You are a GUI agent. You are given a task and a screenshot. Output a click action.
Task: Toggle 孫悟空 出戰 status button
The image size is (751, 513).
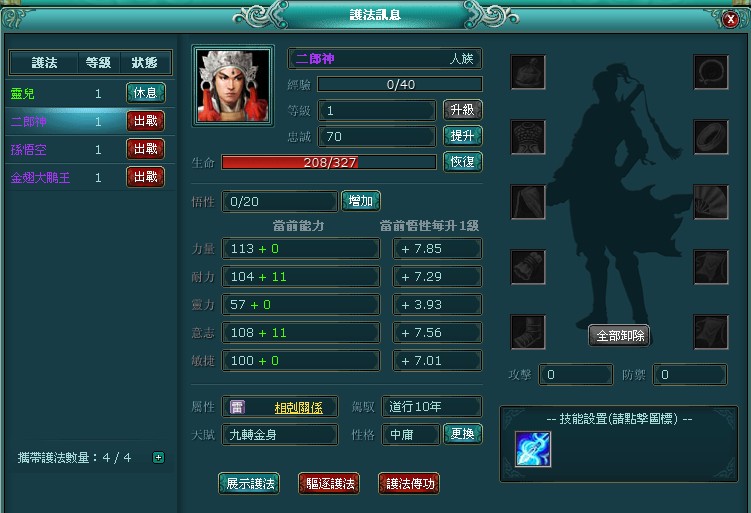146,149
